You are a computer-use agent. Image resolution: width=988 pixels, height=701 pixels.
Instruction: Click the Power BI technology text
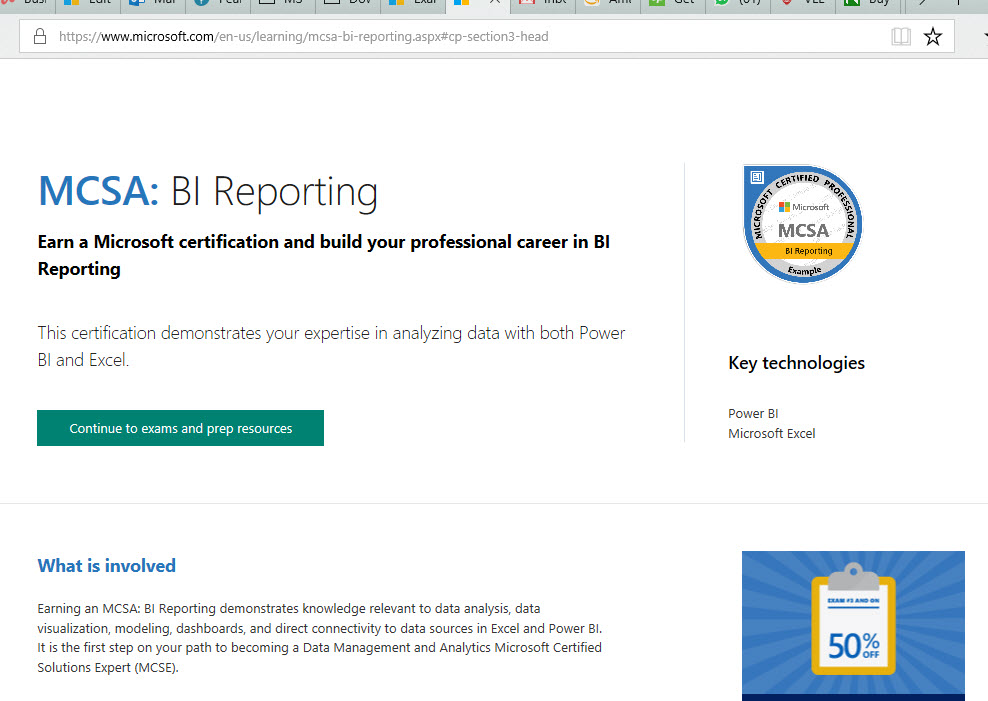[x=753, y=414]
